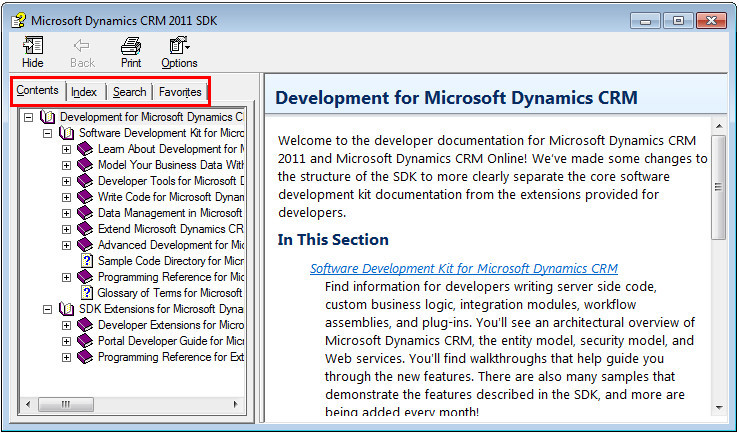Image resolution: width=739 pixels, height=433 pixels.
Task: Select Glossary of Terms tree item
Action: [x=169, y=293]
